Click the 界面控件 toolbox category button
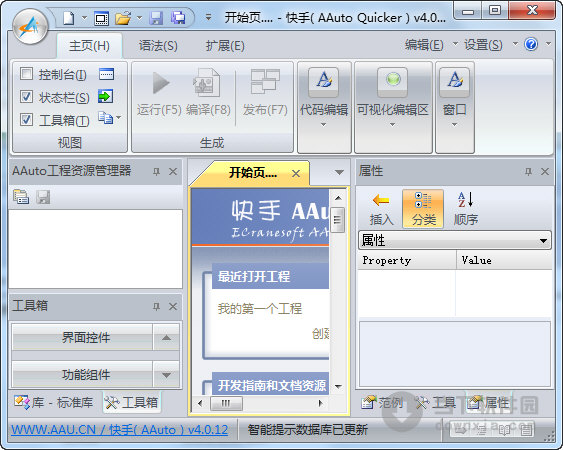Screen dimensions: 563x450 (82, 337)
